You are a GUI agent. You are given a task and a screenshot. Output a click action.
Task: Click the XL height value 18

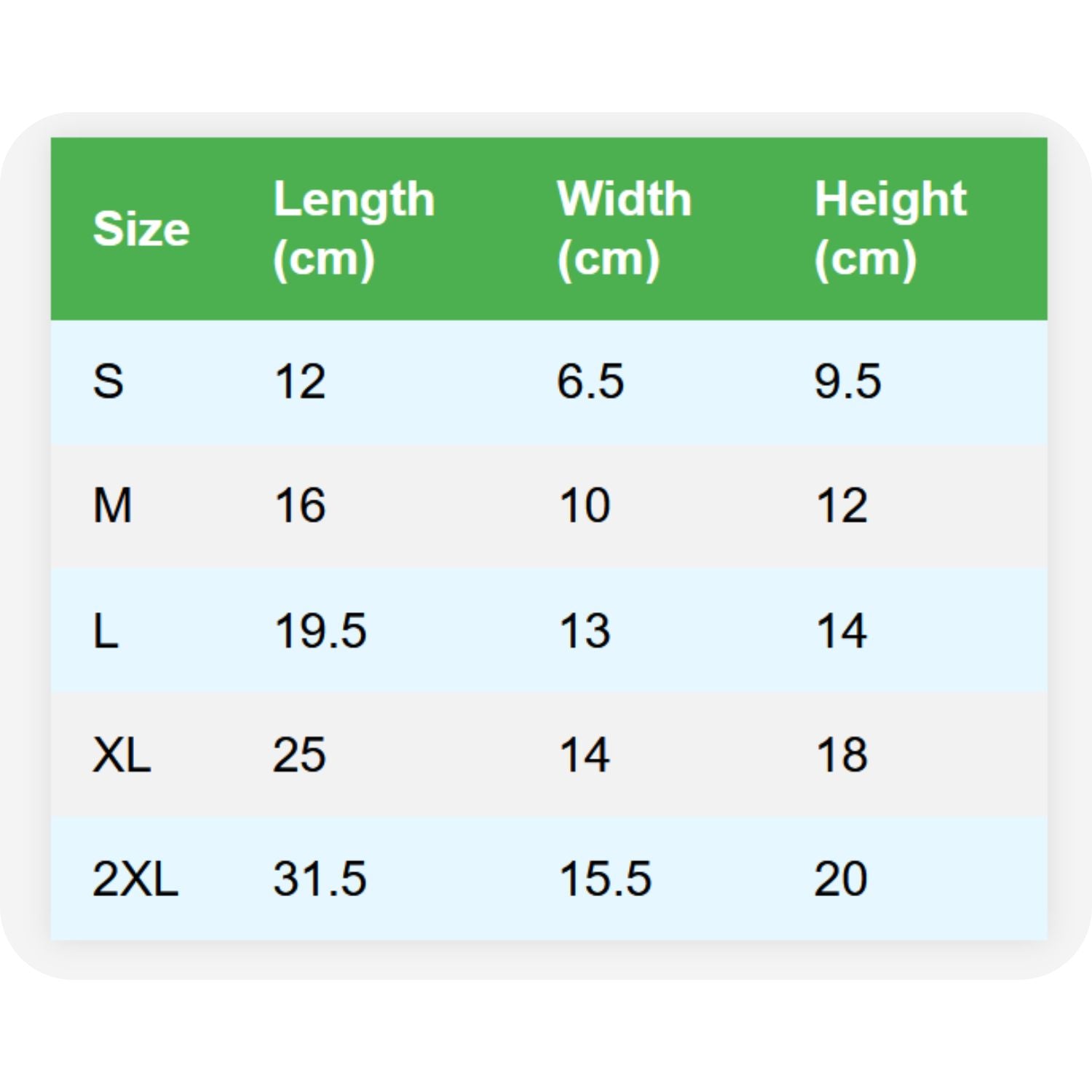coord(842,755)
